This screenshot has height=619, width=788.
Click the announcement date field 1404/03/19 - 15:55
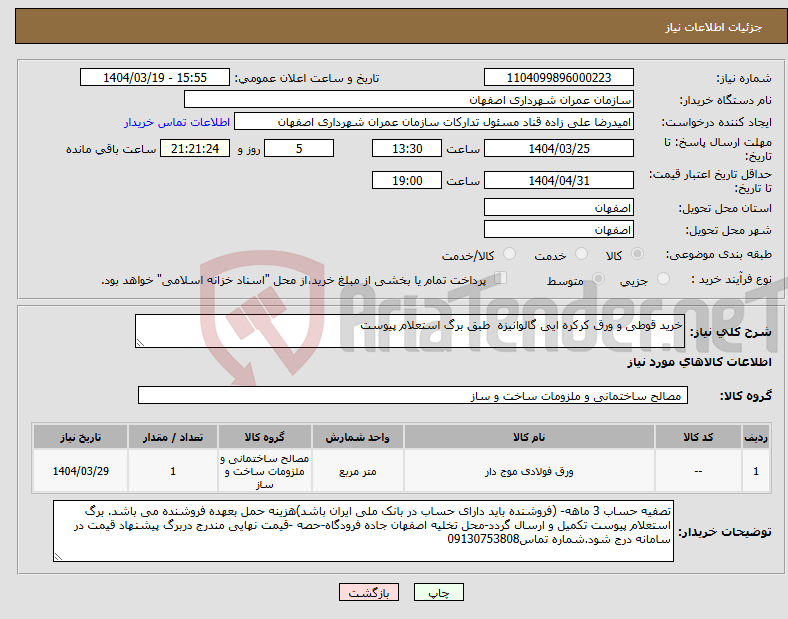(x=155, y=77)
